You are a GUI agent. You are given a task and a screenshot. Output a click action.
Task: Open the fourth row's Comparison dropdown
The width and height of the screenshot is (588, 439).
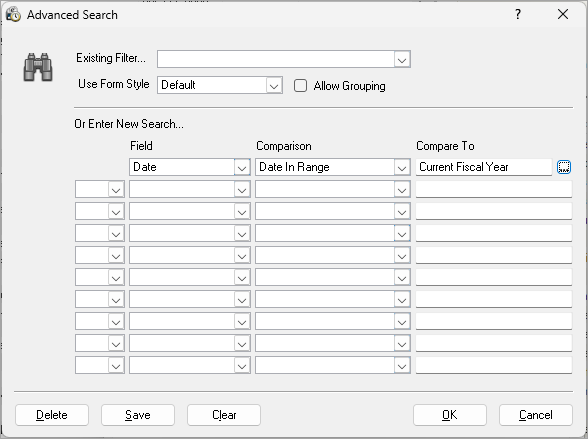[x=402, y=234]
